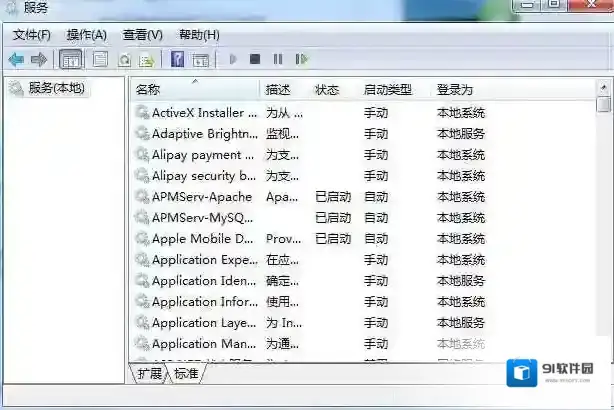Open the 查看(V) menu
Viewport: 614px width, 410px height.
click(x=142, y=35)
